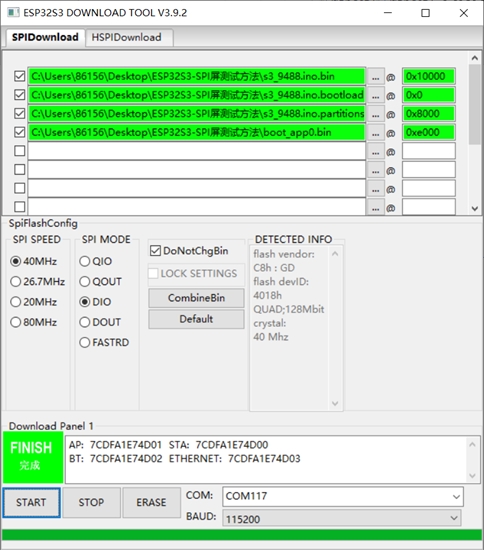Close the ESP32S3 Download Tool window

pyautogui.click(x=464, y=13)
